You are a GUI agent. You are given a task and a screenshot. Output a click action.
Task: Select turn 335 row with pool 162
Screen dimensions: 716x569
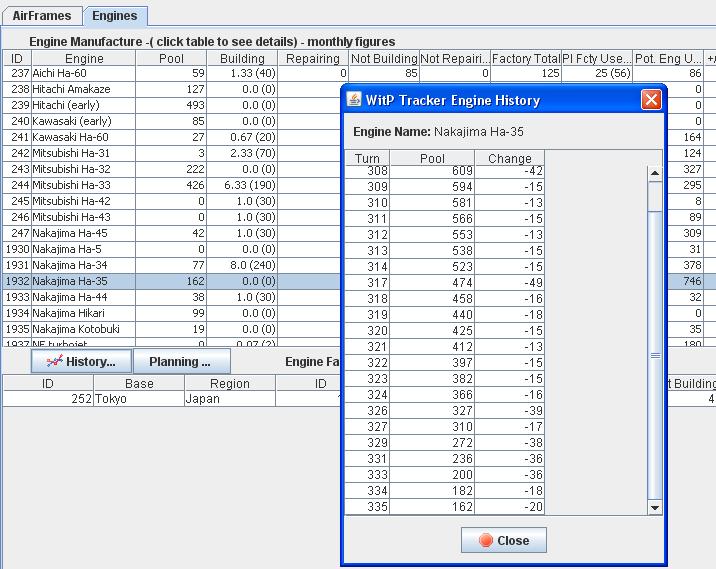point(444,506)
